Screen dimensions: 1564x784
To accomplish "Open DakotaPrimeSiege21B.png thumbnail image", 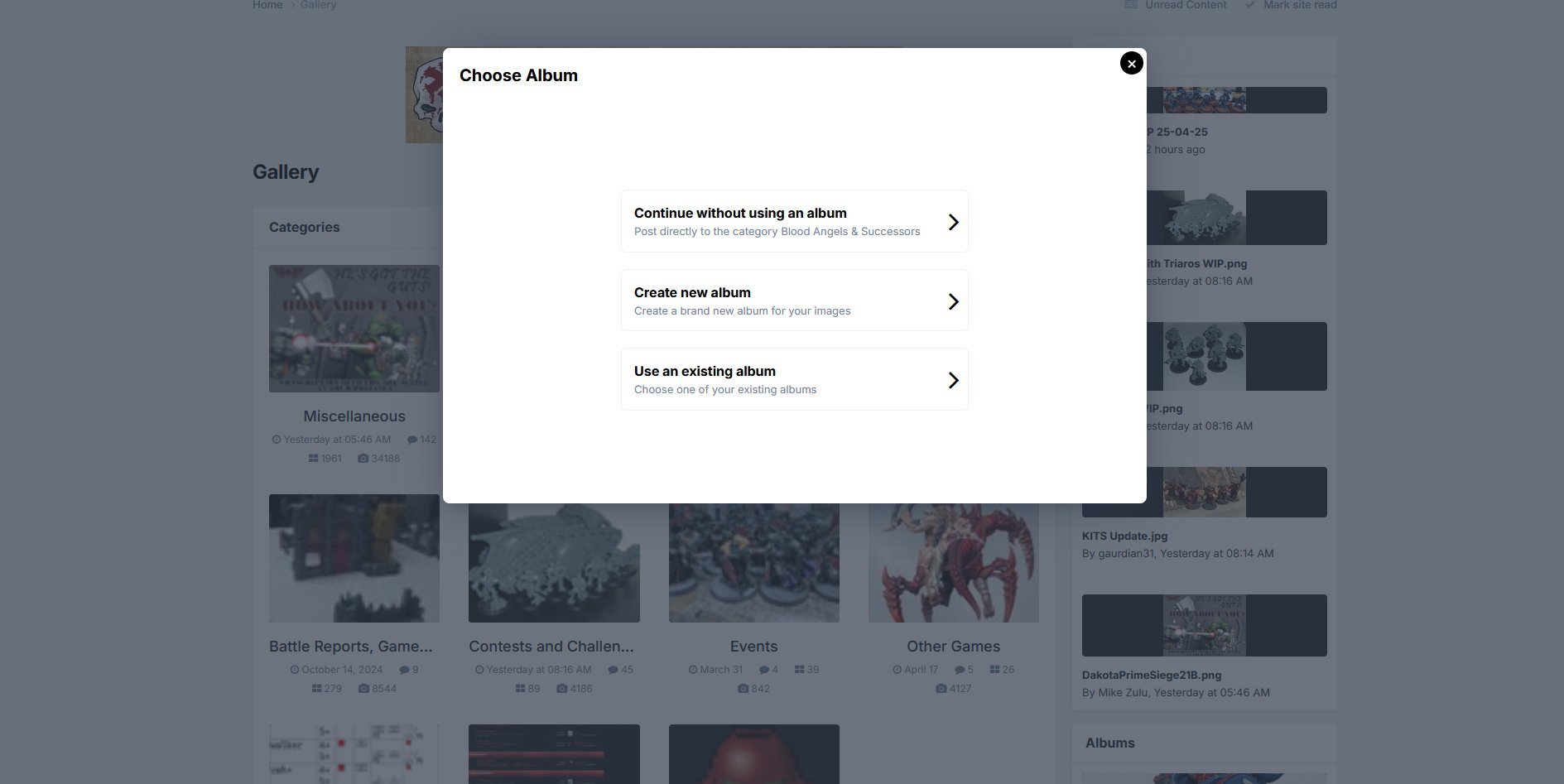I will tap(1204, 626).
